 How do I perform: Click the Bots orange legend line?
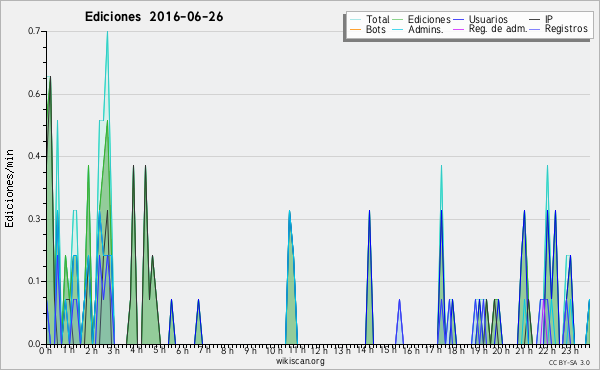pyautogui.click(x=355, y=29)
